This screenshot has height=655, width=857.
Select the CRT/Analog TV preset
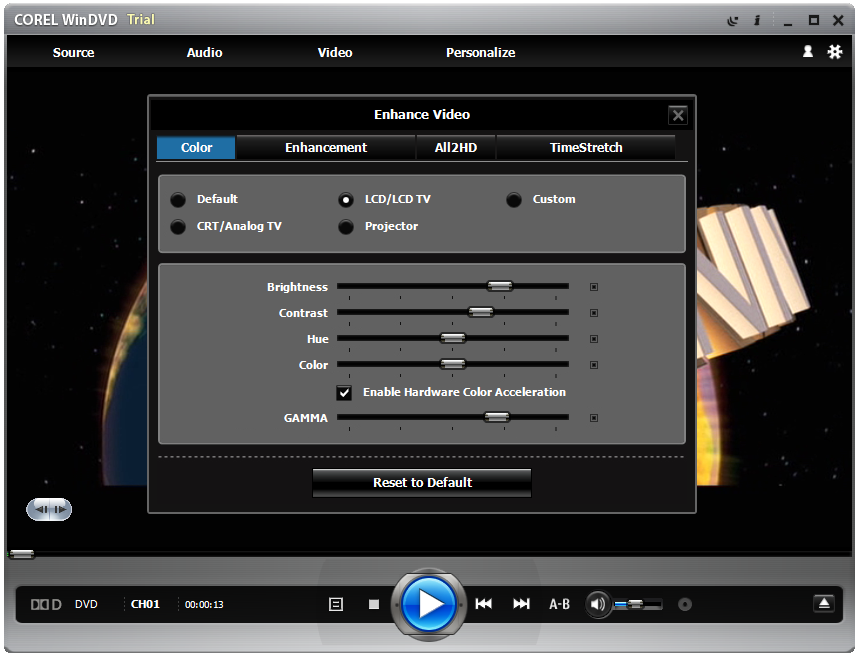pyautogui.click(x=178, y=226)
